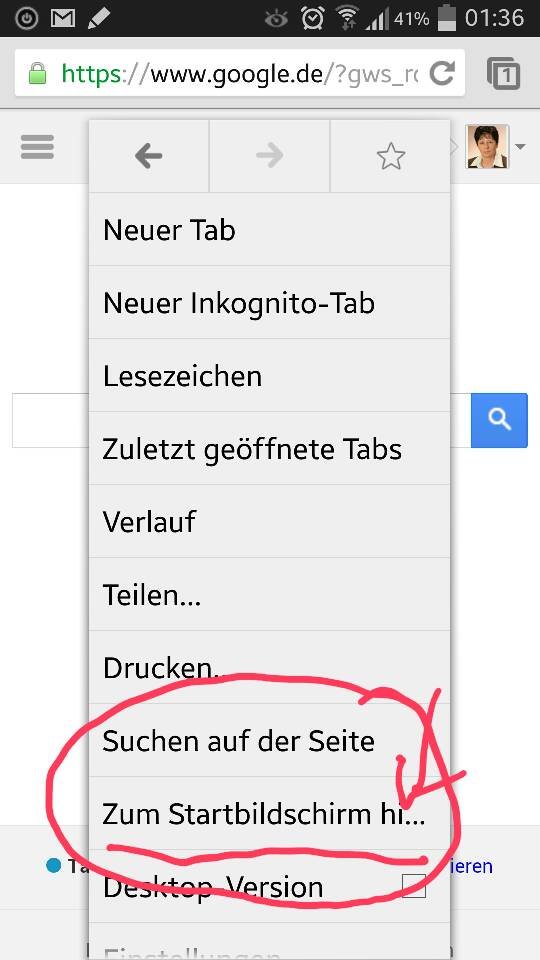This screenshot has height=960, width=540.
Task: Enable the Desktop-Version checkbox
Action: coord(414,885)
